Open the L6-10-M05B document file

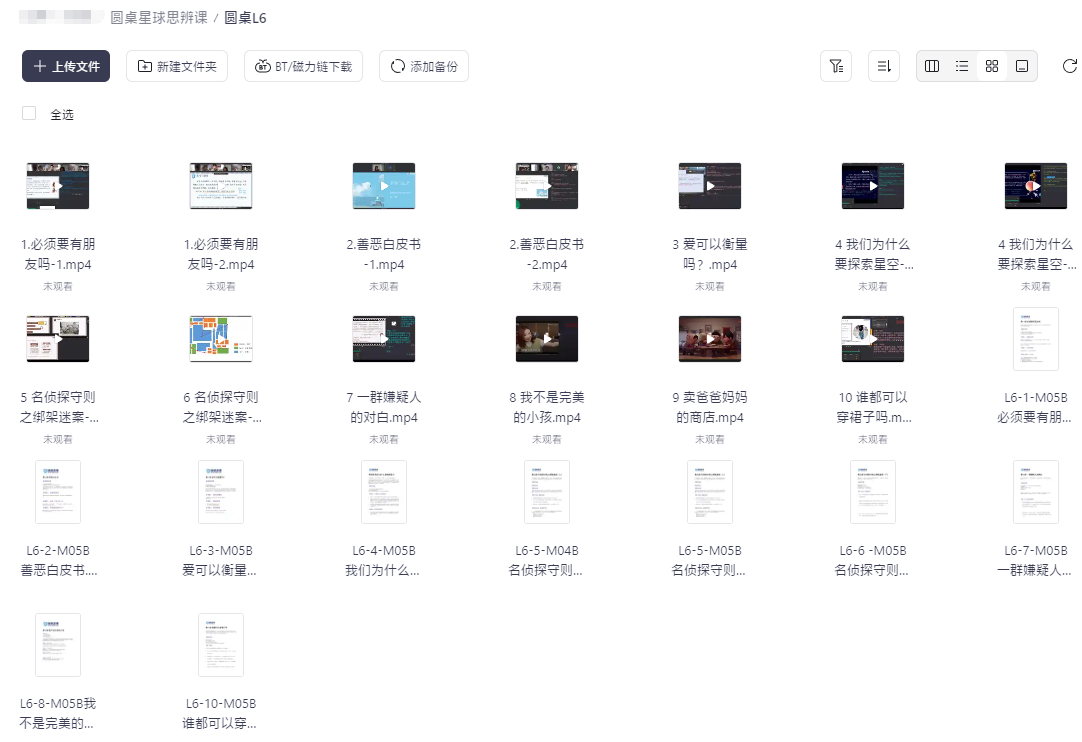click(x=221, y=645)
